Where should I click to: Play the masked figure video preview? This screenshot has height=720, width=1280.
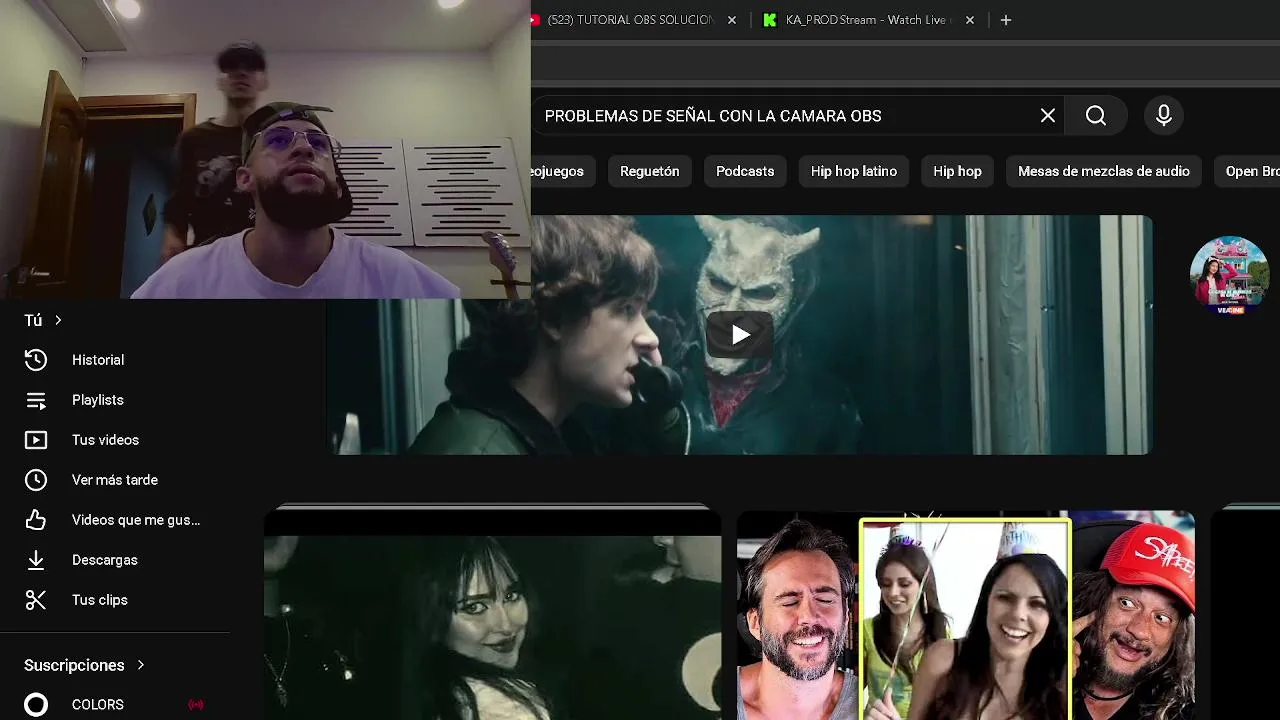click(740, 335)
